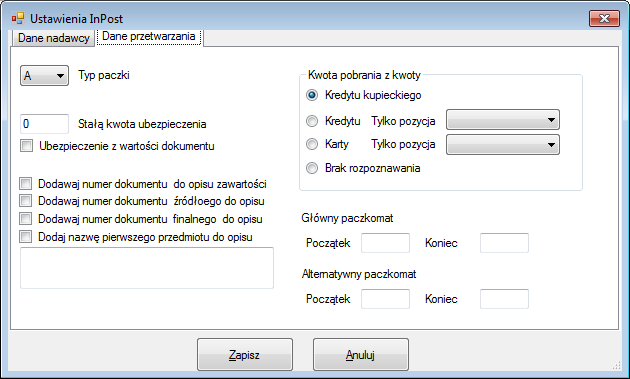Viewport: 630px width, 379px height.
Task: Check Dodawaj numer dokumentu do opisu zawartości
Action: pyautogui.click(x=25, y=184)
